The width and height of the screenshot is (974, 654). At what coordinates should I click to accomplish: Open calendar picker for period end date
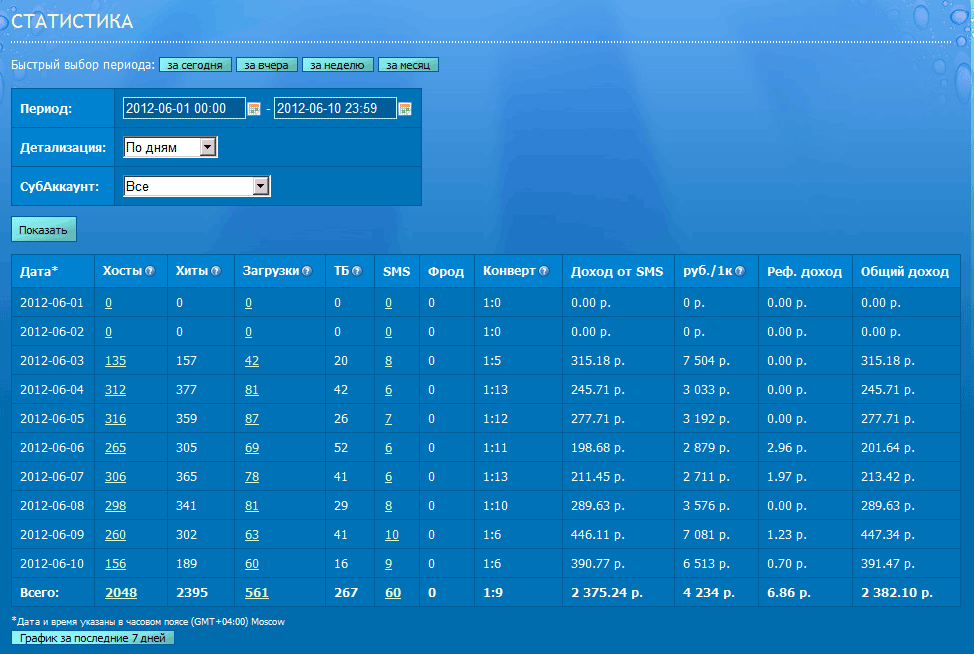pos(405,109)
